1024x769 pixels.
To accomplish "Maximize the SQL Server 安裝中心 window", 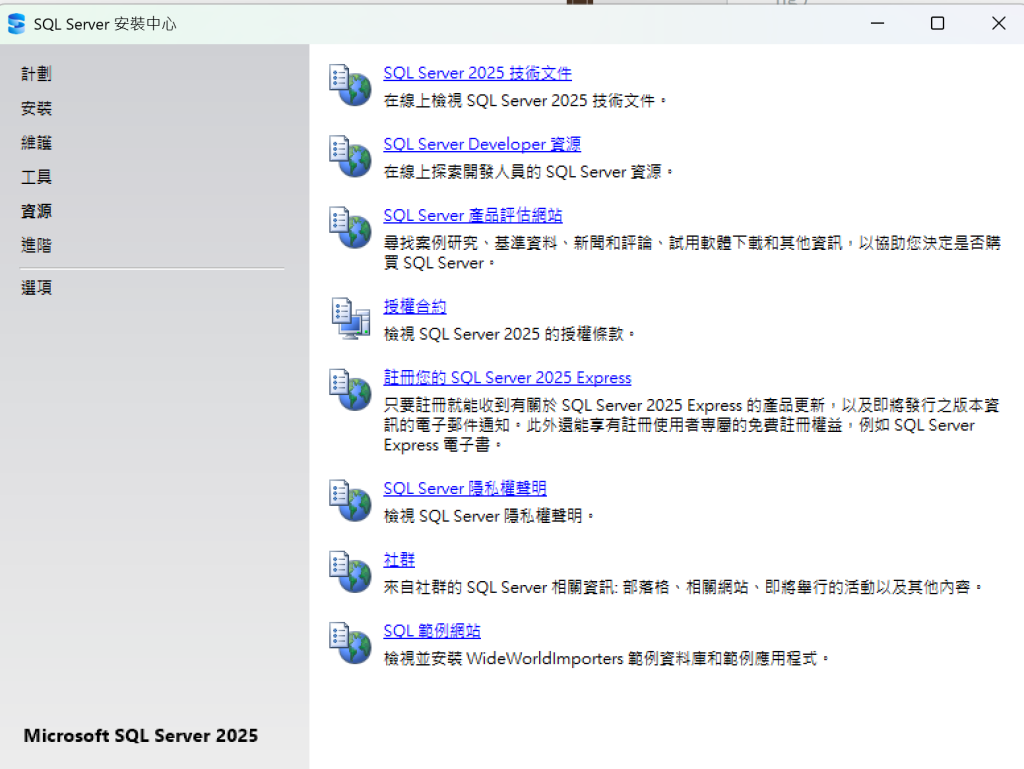I will click(937, 24).
